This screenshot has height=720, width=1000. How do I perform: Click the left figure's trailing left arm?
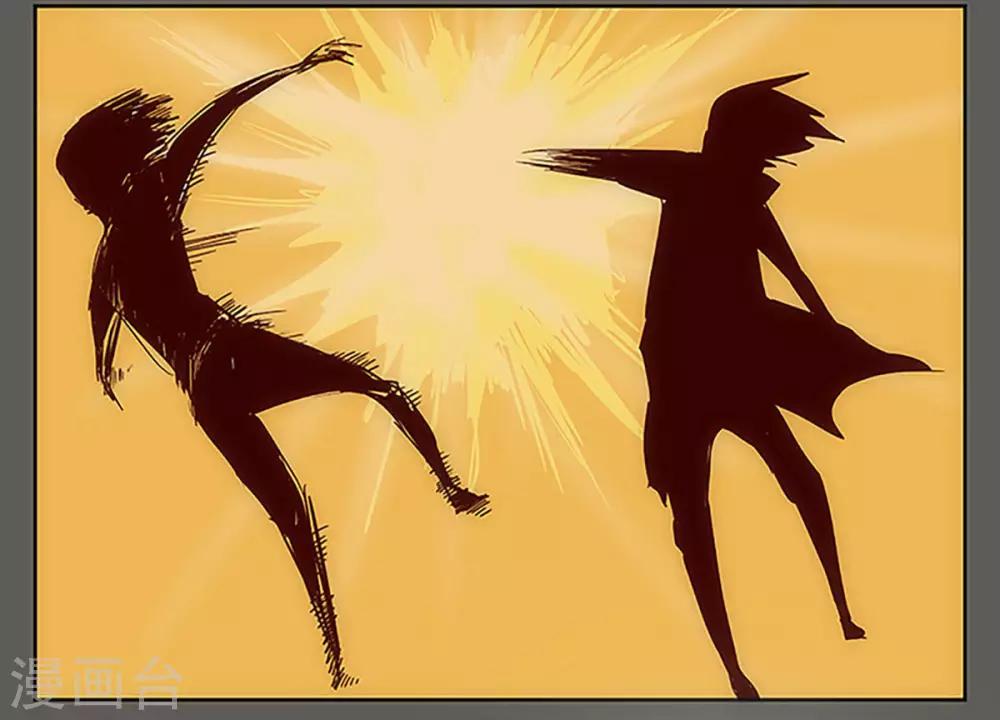click(x=105, y=350)
